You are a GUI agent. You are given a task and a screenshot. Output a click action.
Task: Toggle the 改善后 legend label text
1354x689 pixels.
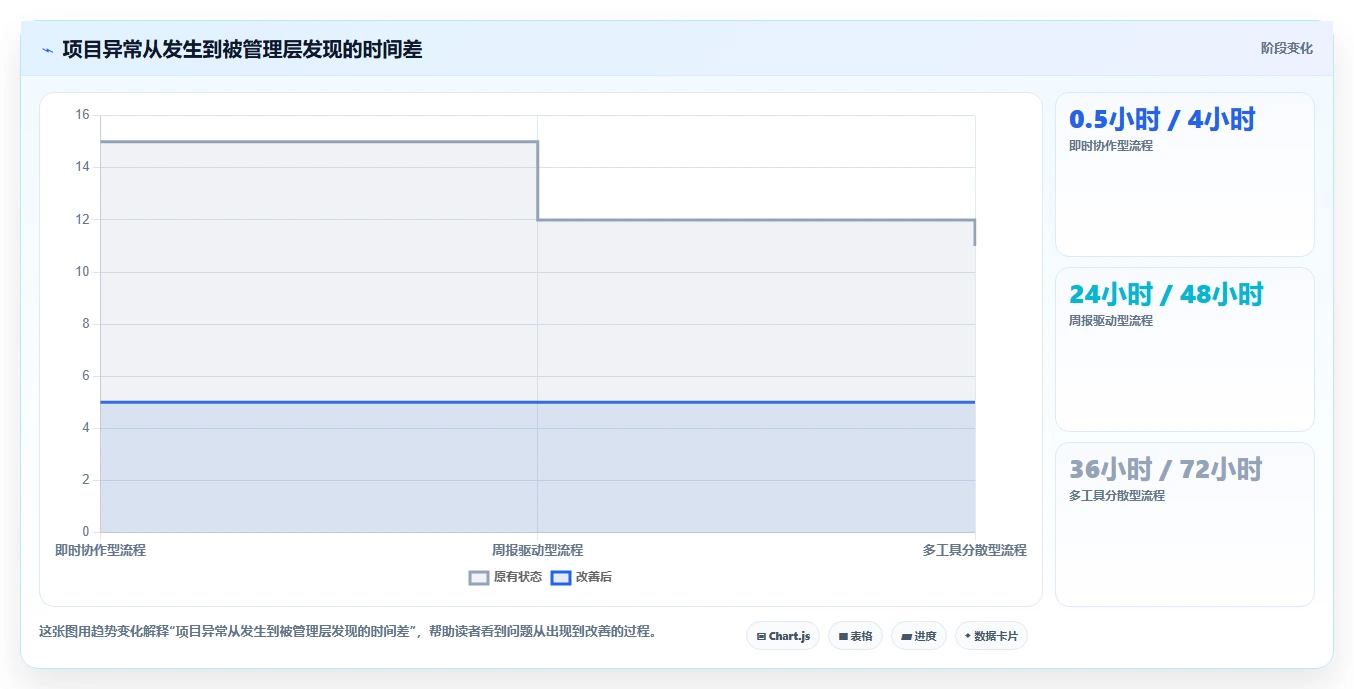pos(594,577)
